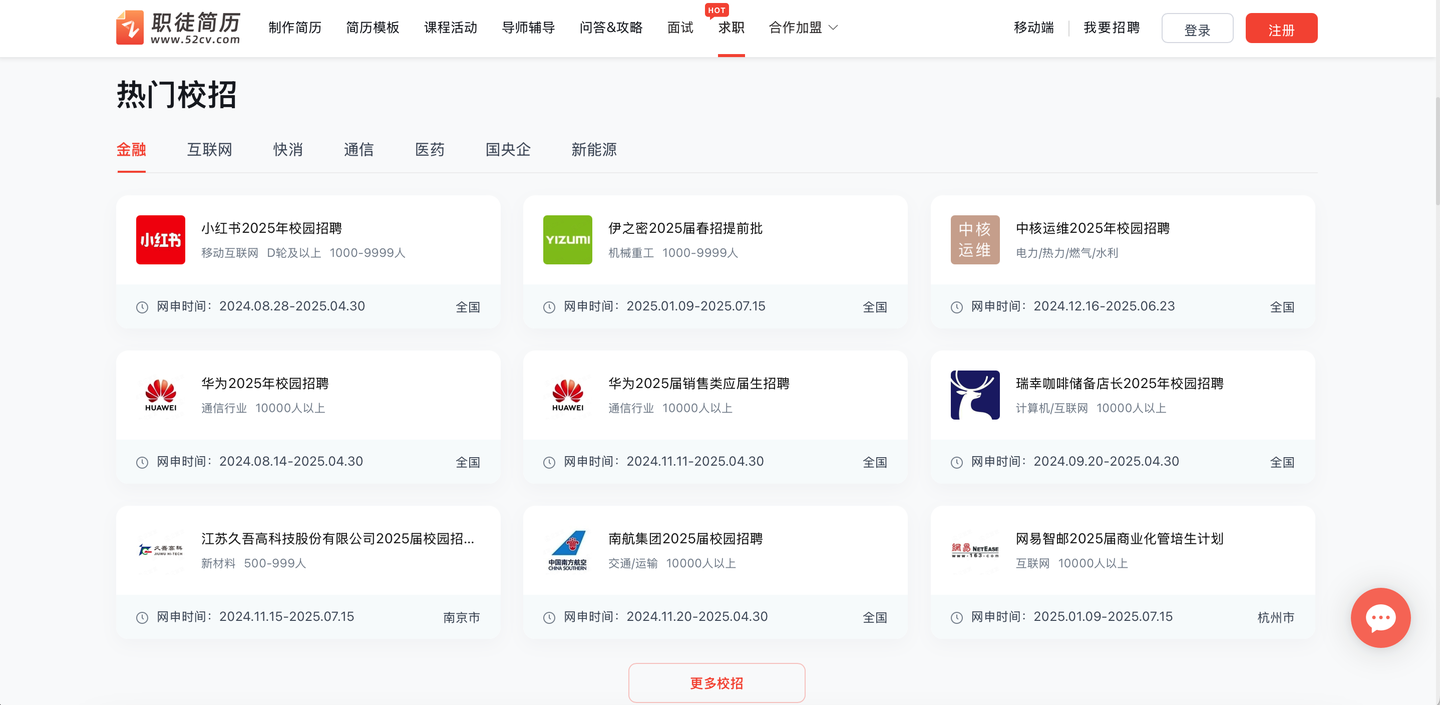Select the 金融 category tab
This screenshot has width=1440, height=705.
131,150
